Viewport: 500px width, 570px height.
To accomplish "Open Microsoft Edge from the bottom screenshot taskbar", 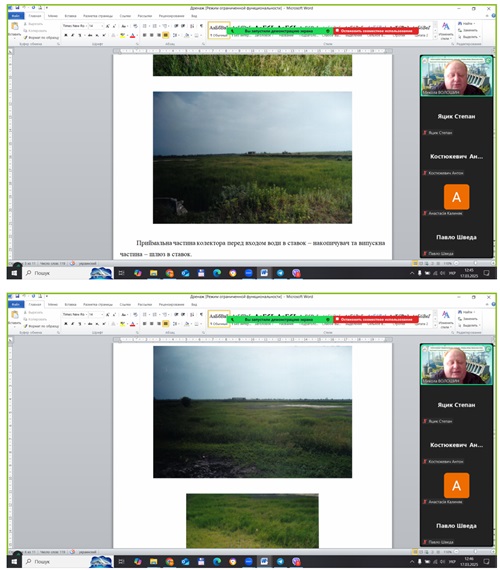I will coord(217,562).
